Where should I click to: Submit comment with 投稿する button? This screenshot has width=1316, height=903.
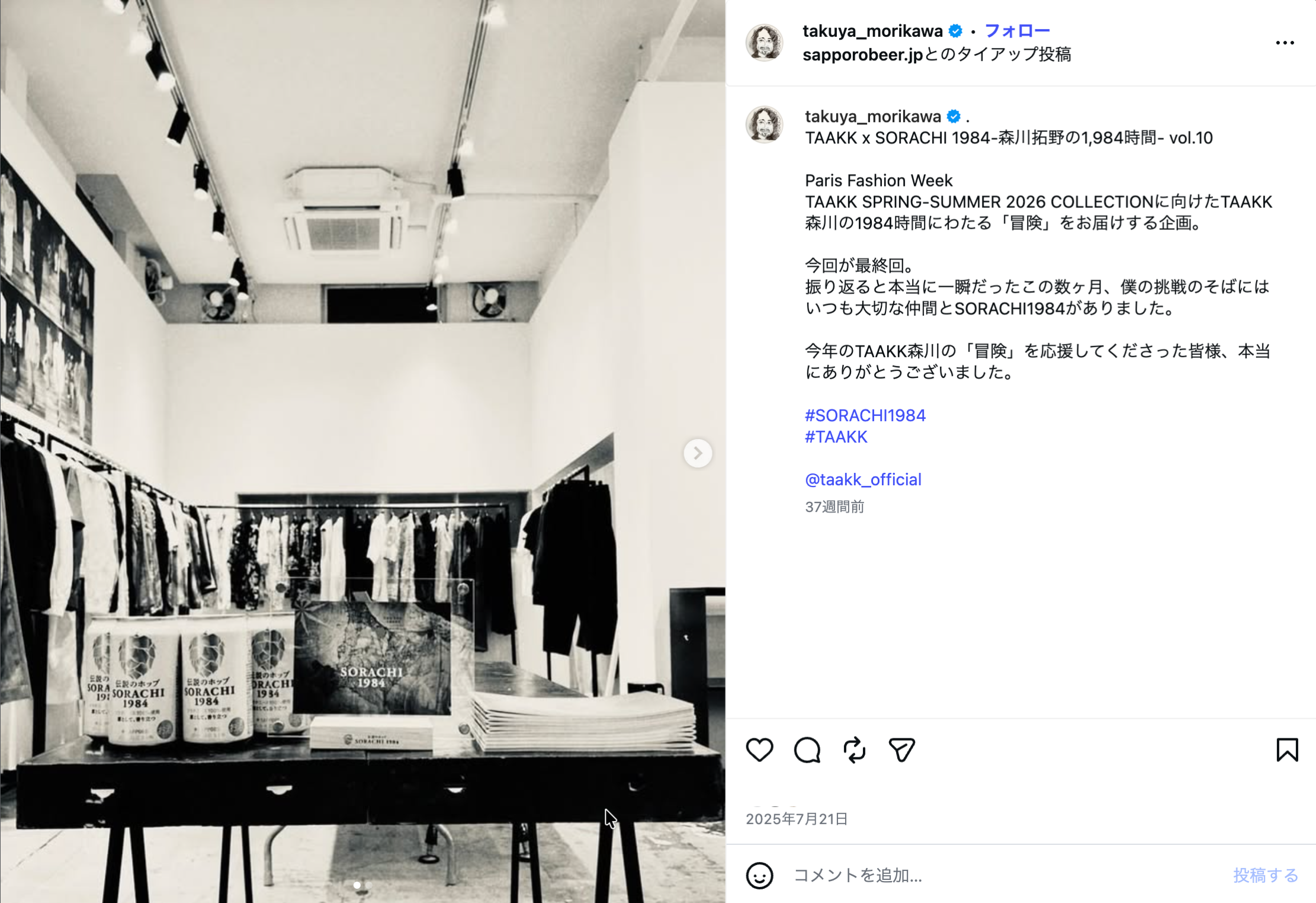(x=1266, y=875)
